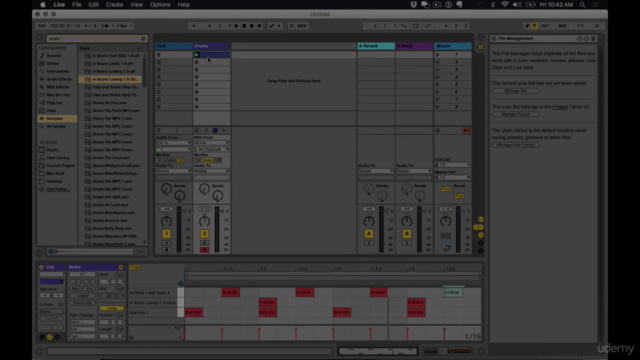Click Manage Project button

click(x=516, y=114)
